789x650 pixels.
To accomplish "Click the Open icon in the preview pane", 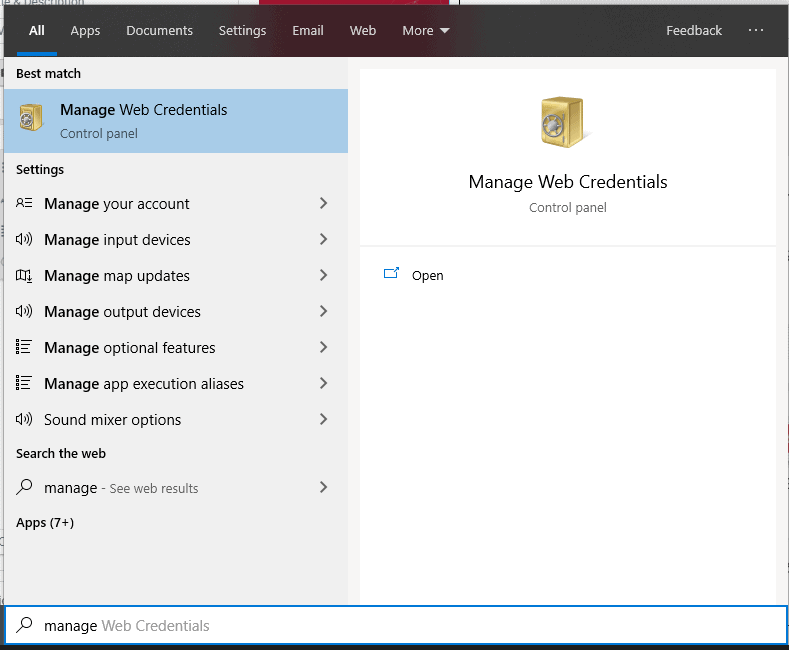I will tap(392, 275).
